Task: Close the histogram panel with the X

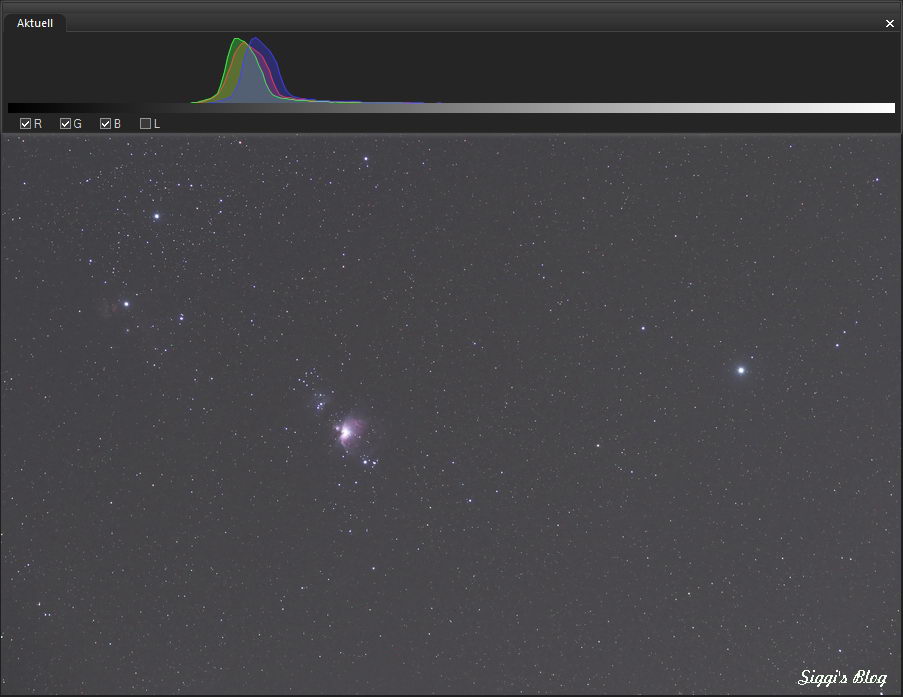Action: point(889,23)
